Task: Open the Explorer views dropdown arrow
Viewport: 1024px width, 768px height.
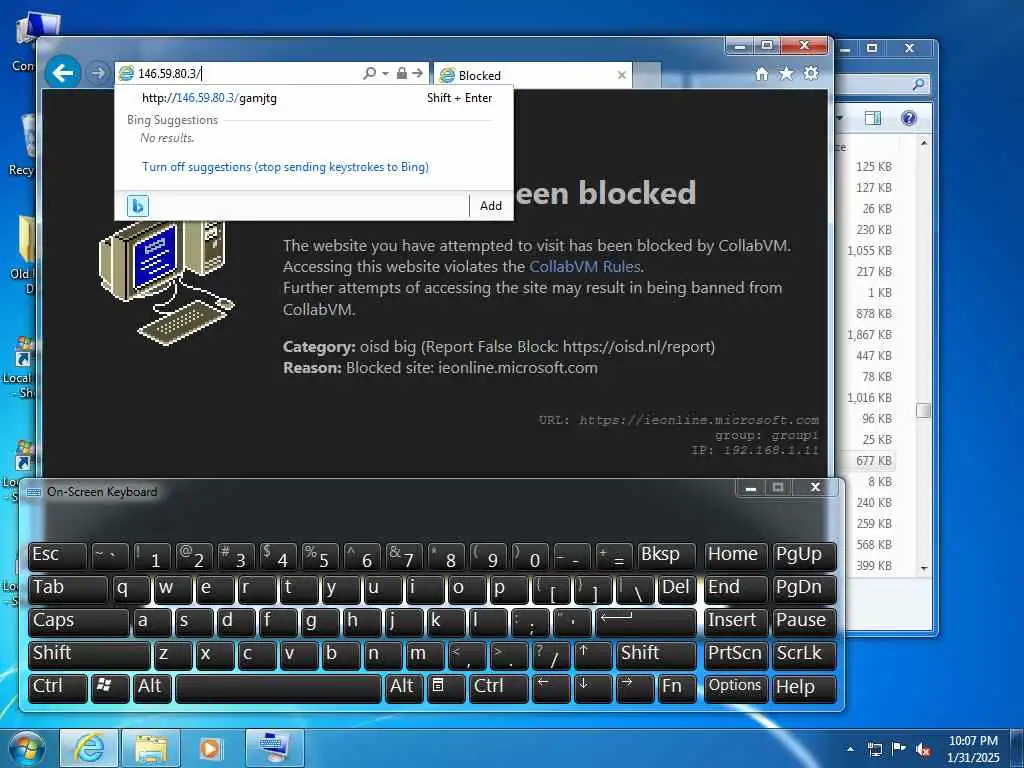Action: pyautogui.click(x=840, y=118)
